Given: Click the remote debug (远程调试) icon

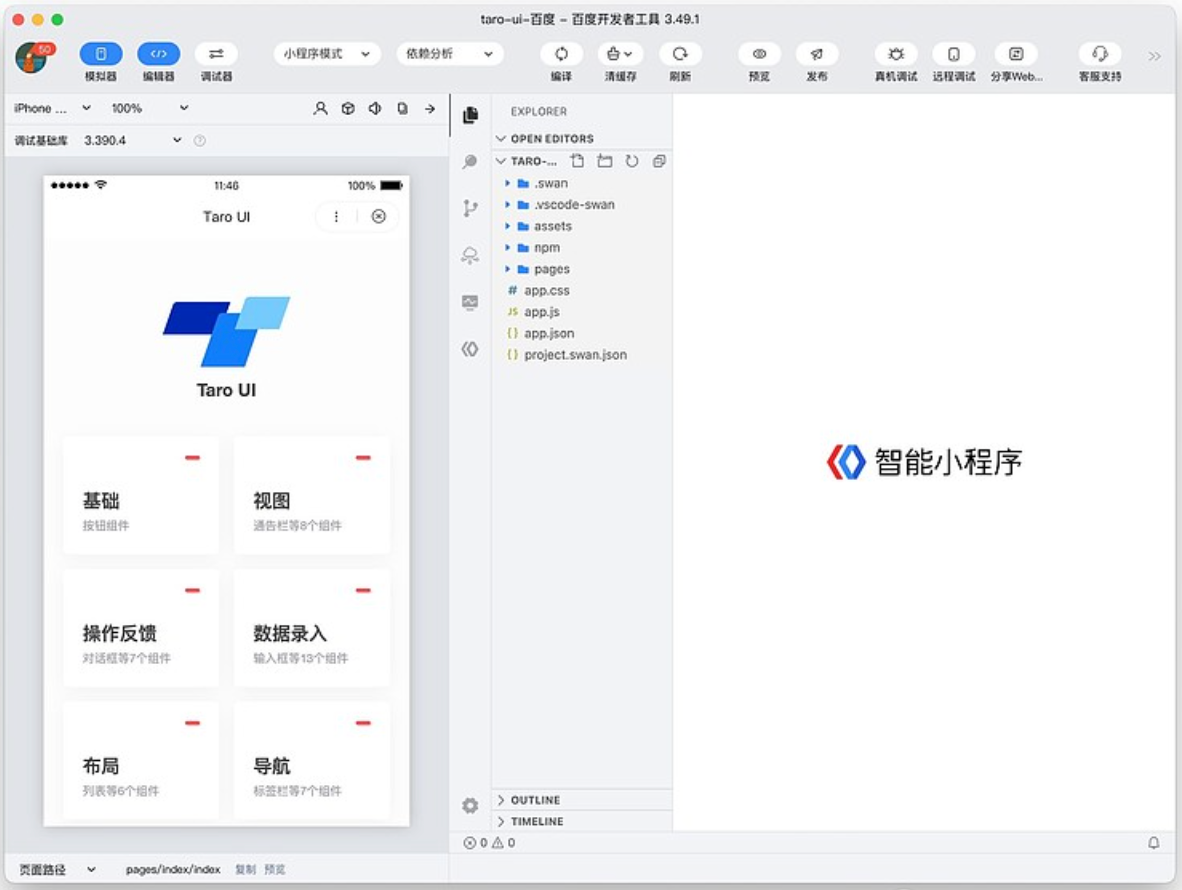Looking at the screenshot, I should (954, 54).
